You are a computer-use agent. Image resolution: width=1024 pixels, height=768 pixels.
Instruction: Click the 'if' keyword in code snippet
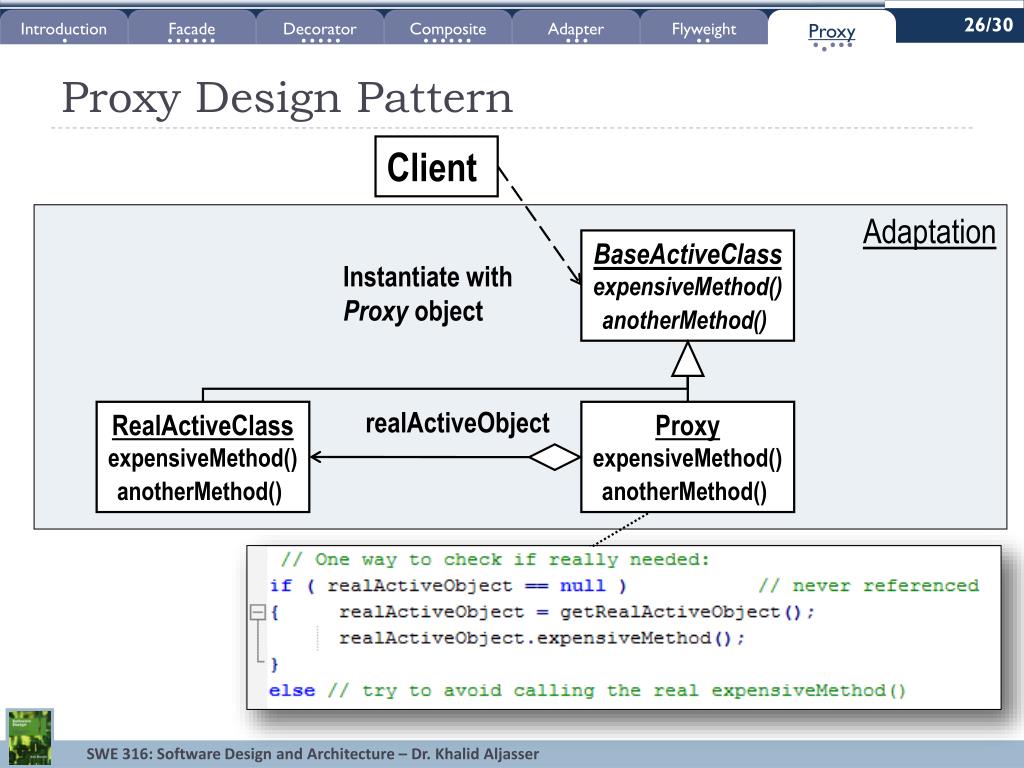281,585
